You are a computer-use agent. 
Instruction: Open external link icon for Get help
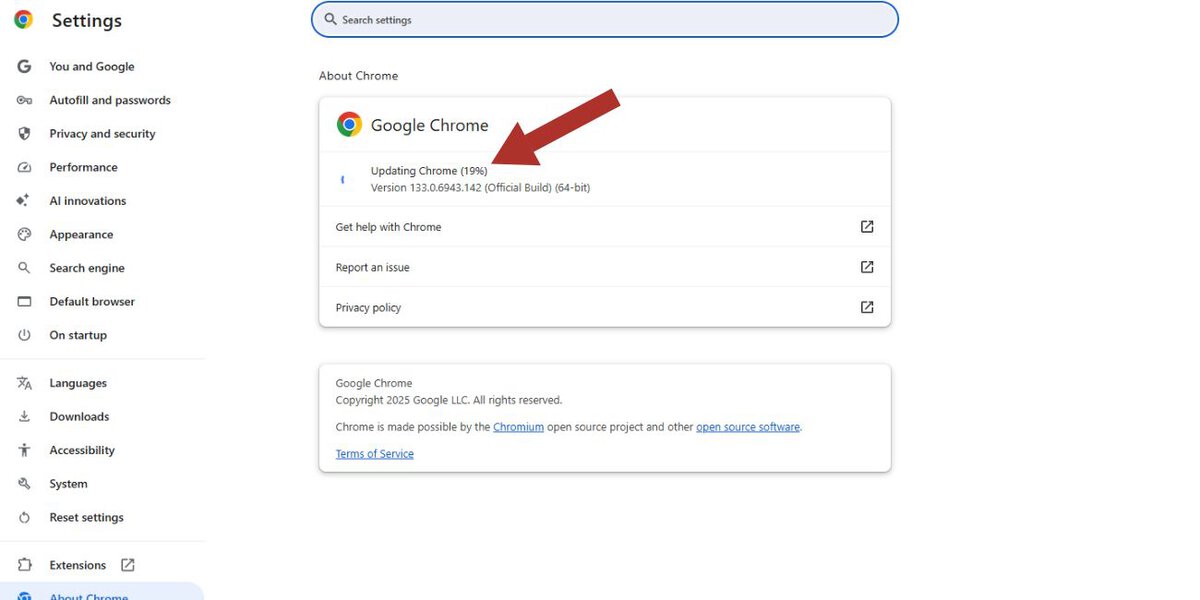click(x=867, y=227)
